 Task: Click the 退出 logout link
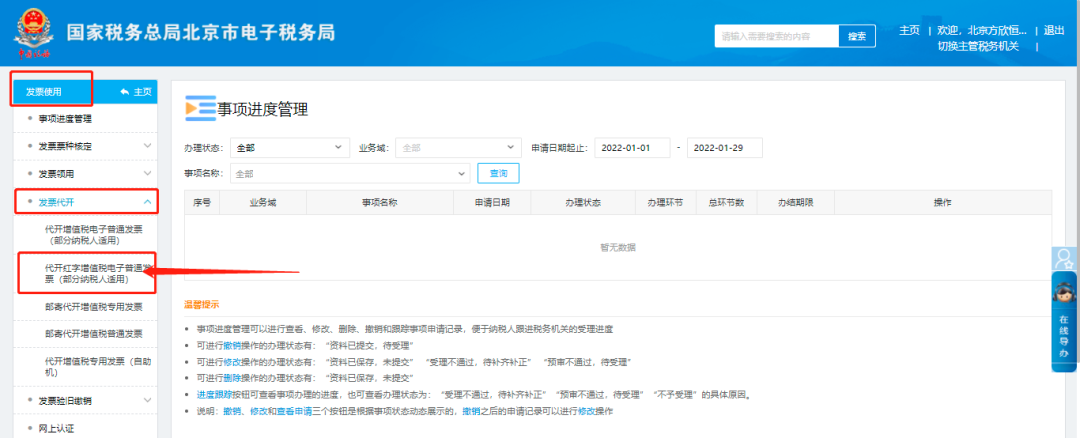1055,30
